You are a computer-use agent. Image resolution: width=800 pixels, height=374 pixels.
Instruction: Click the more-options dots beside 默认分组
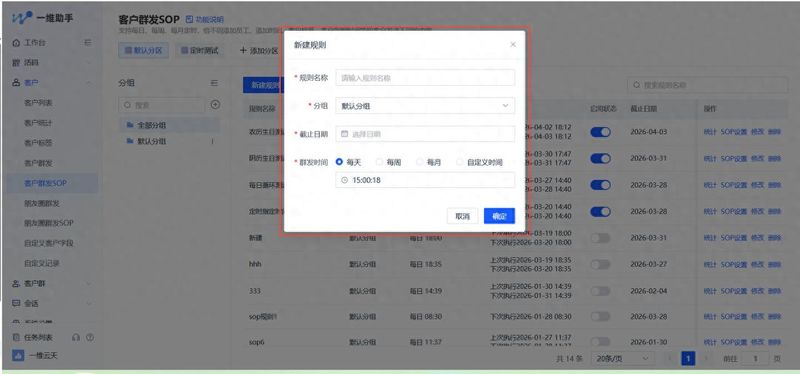click(x=212, y=141)
